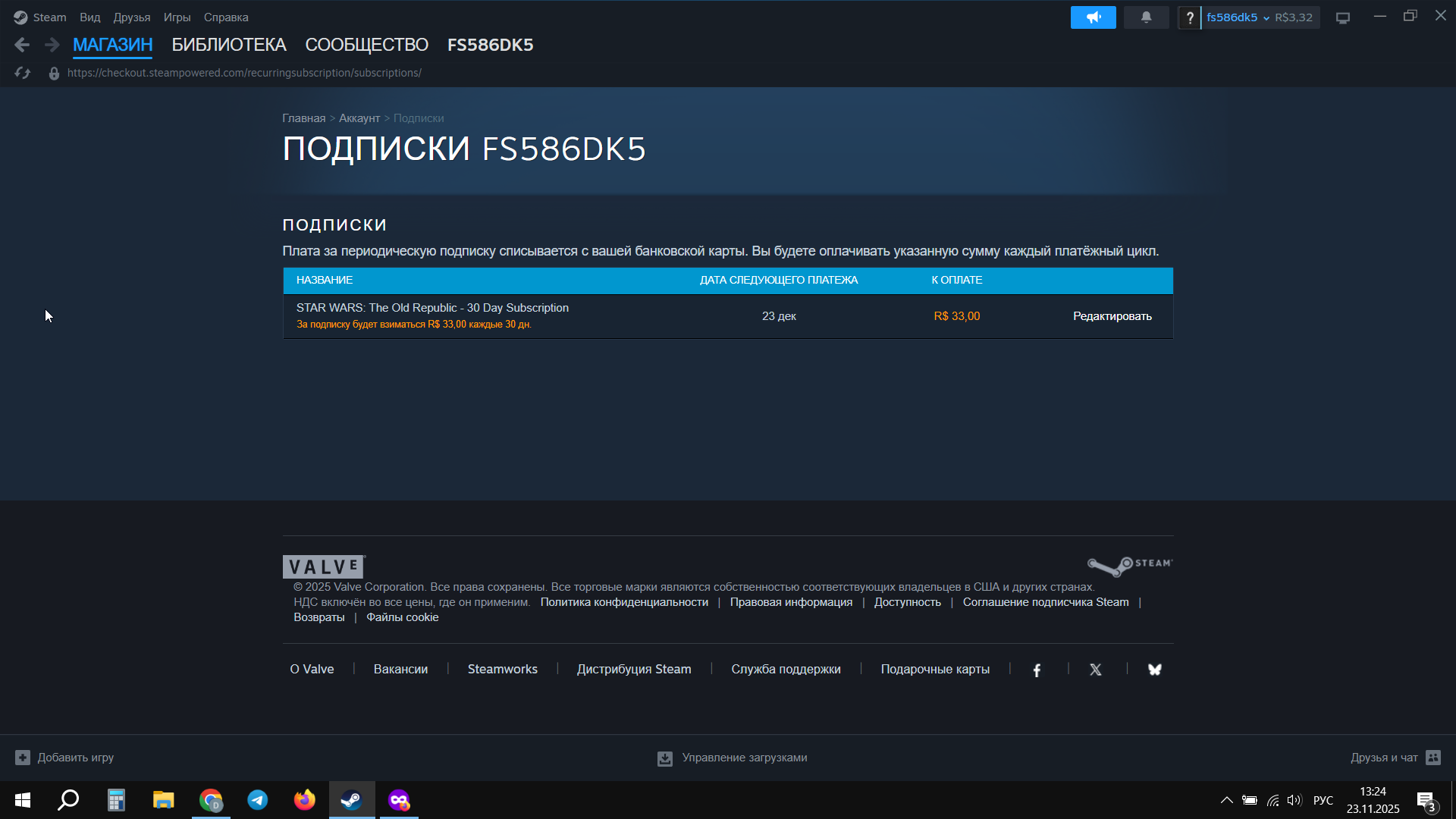Image resolution: width=1456 pixels, height=819 pixels.
Task: Open the Аккаунт breadcrumb link
Action: [x=359, y=118]
